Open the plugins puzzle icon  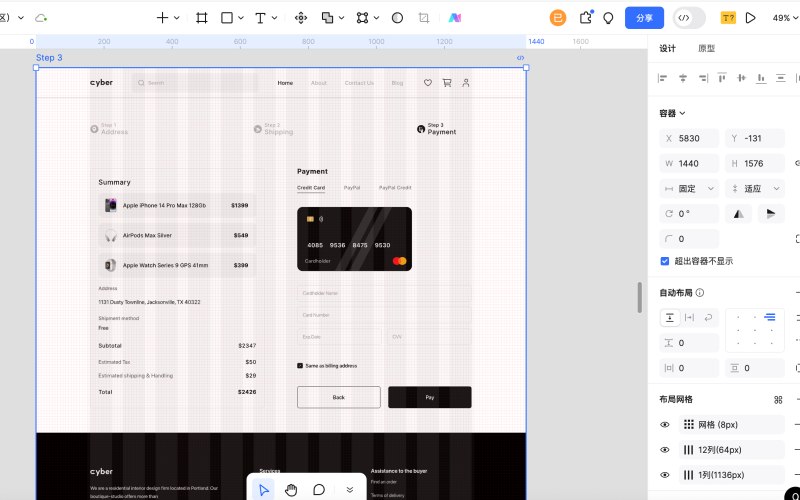[586, 18]
